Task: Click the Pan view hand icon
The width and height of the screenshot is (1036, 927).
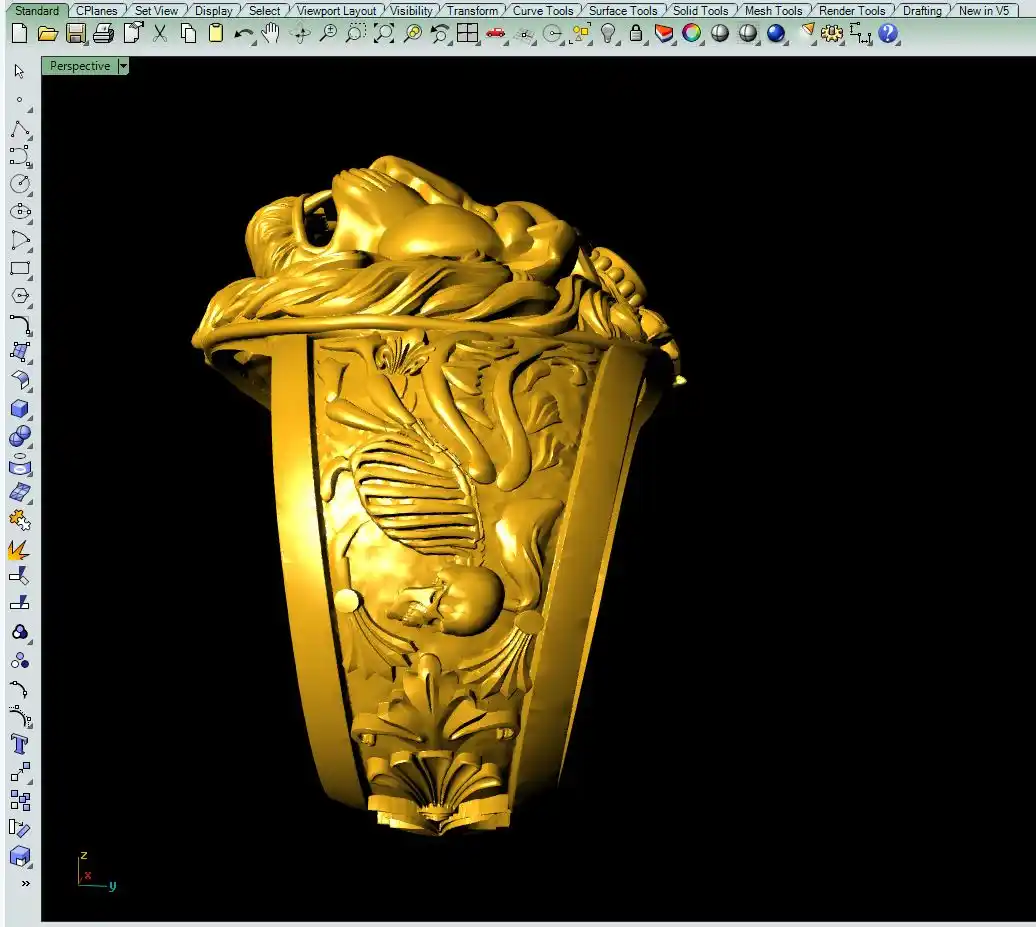Action: coord(271,33)
